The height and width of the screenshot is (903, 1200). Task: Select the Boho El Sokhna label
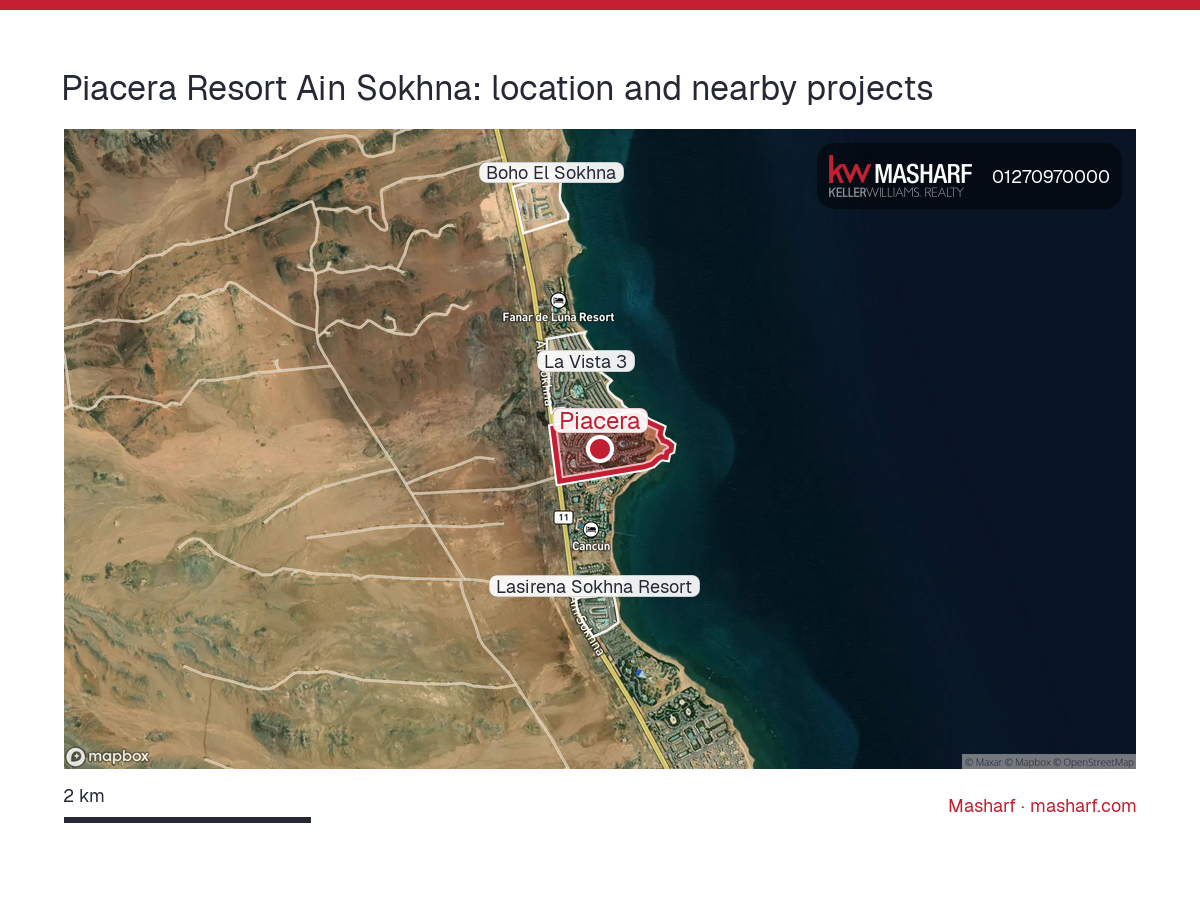tap(551, 173)
